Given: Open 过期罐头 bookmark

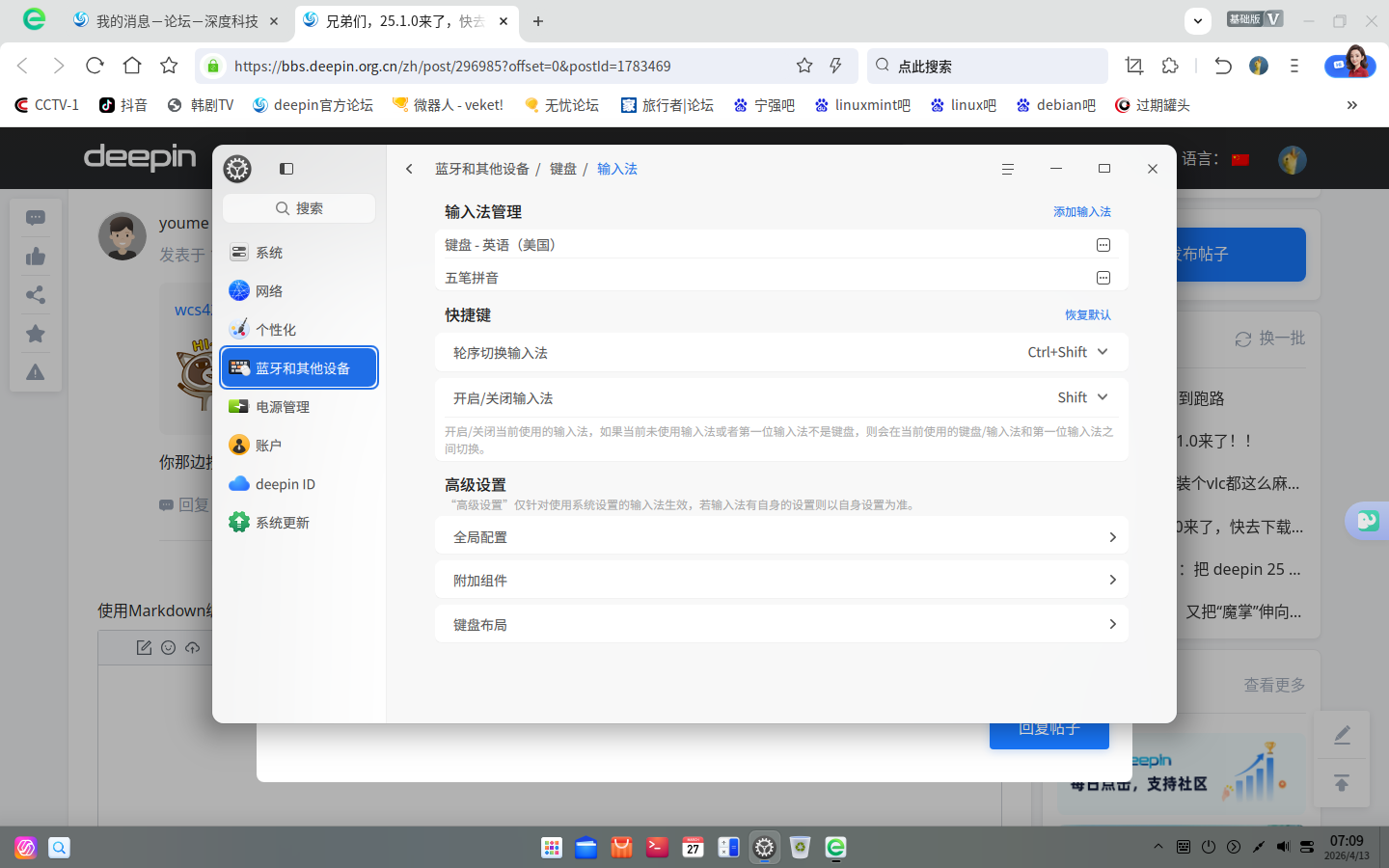Looking at the screenshot, I should (1153, 105).
